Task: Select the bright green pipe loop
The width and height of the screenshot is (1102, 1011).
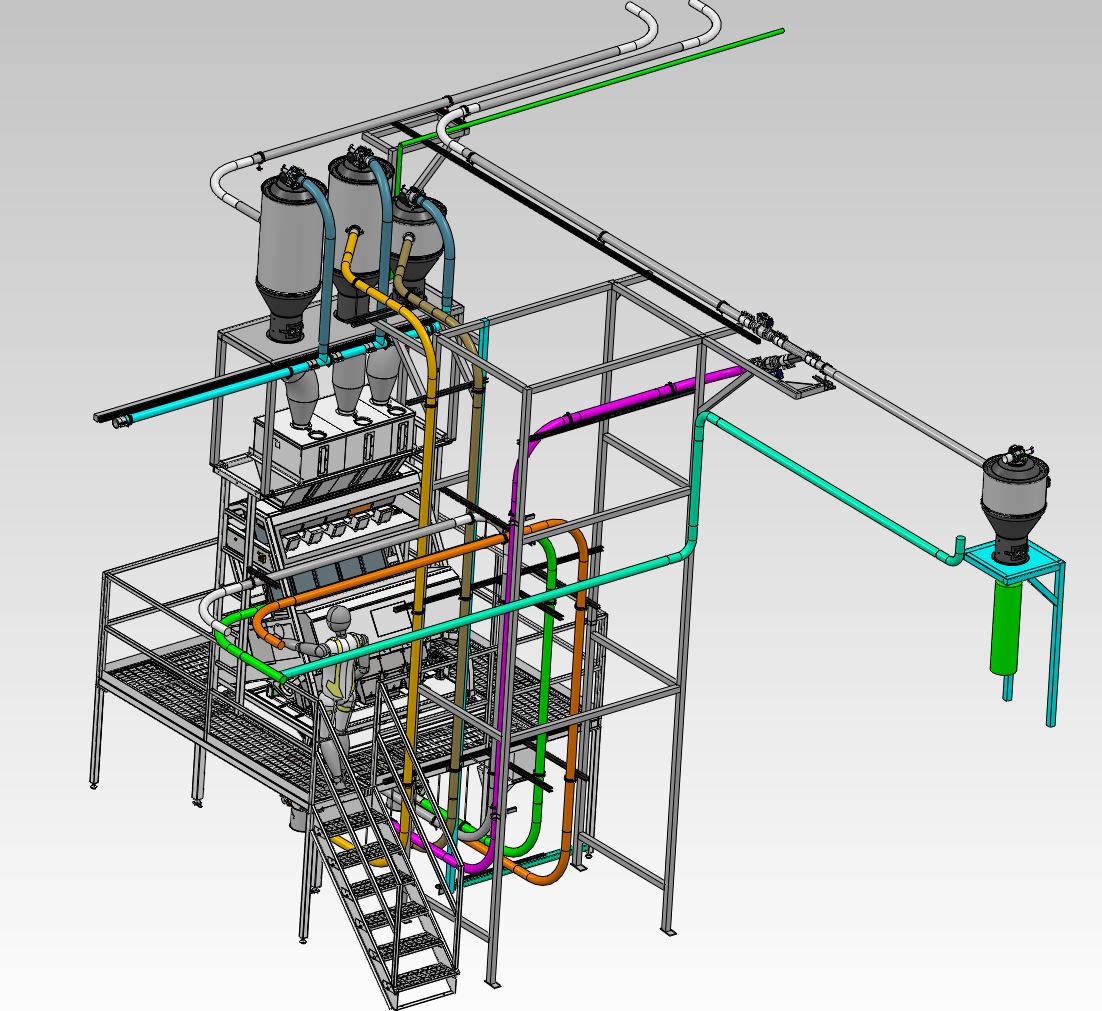Action: pyautogui.click(x=547, y=700)
